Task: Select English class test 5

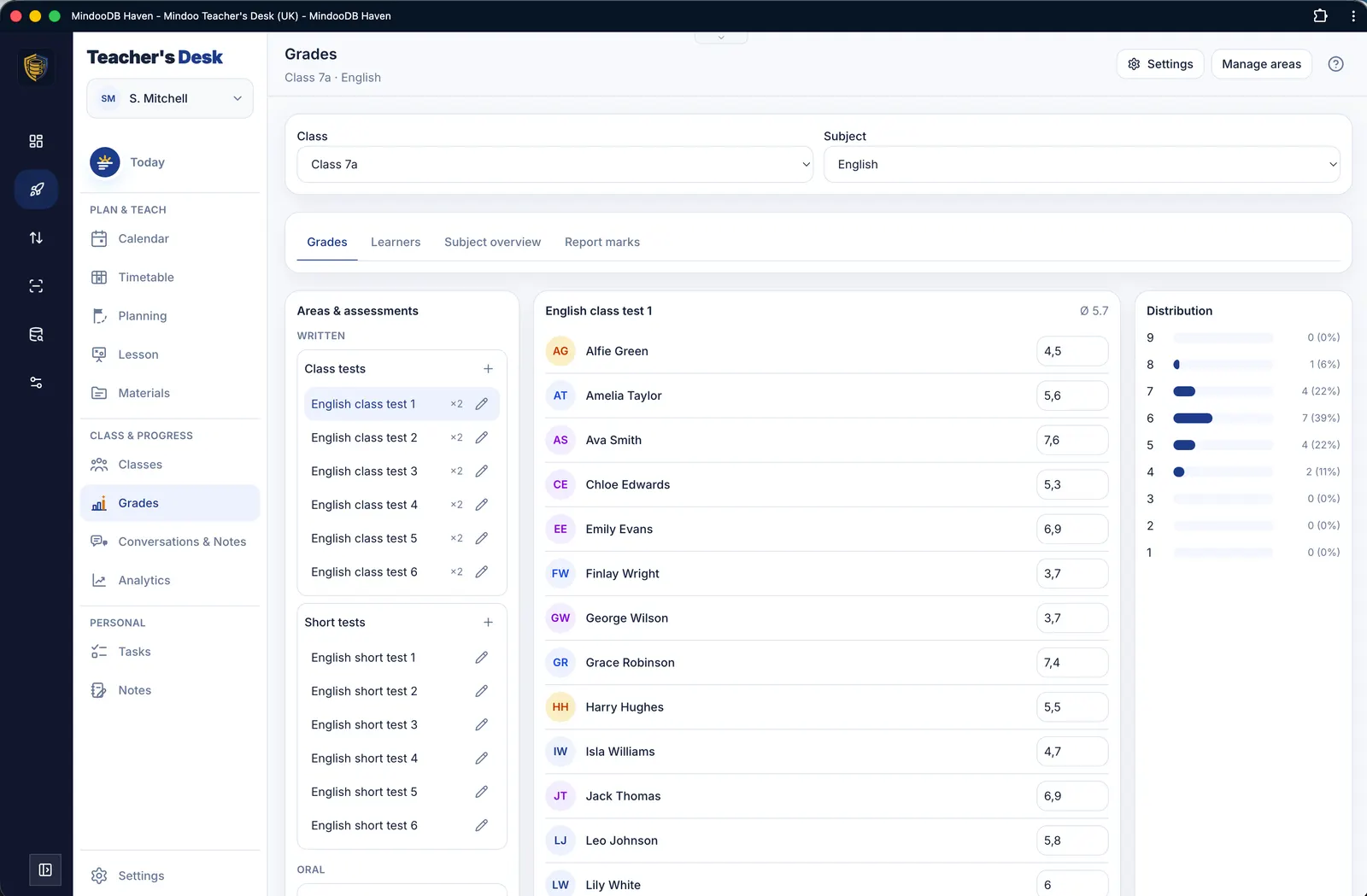Action: tap(364, 538)
